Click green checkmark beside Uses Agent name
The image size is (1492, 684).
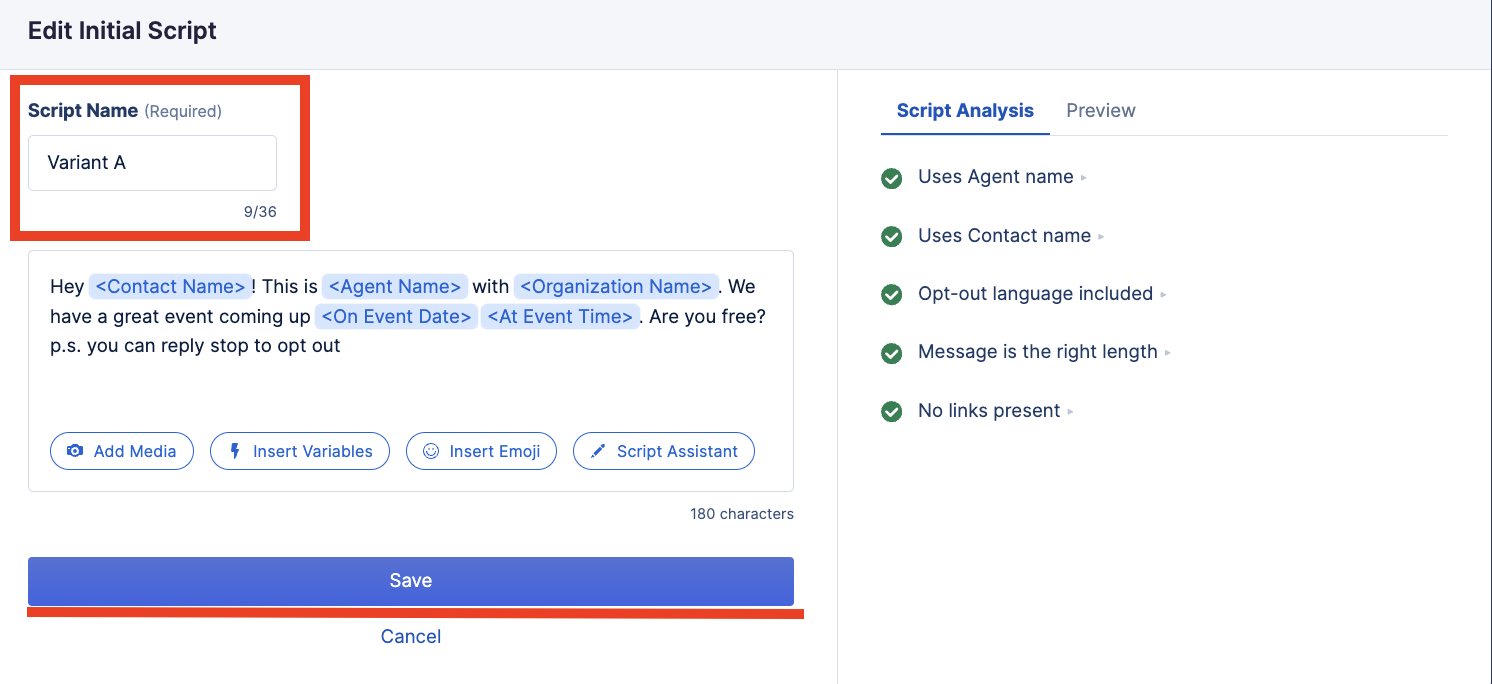point(891,178)
